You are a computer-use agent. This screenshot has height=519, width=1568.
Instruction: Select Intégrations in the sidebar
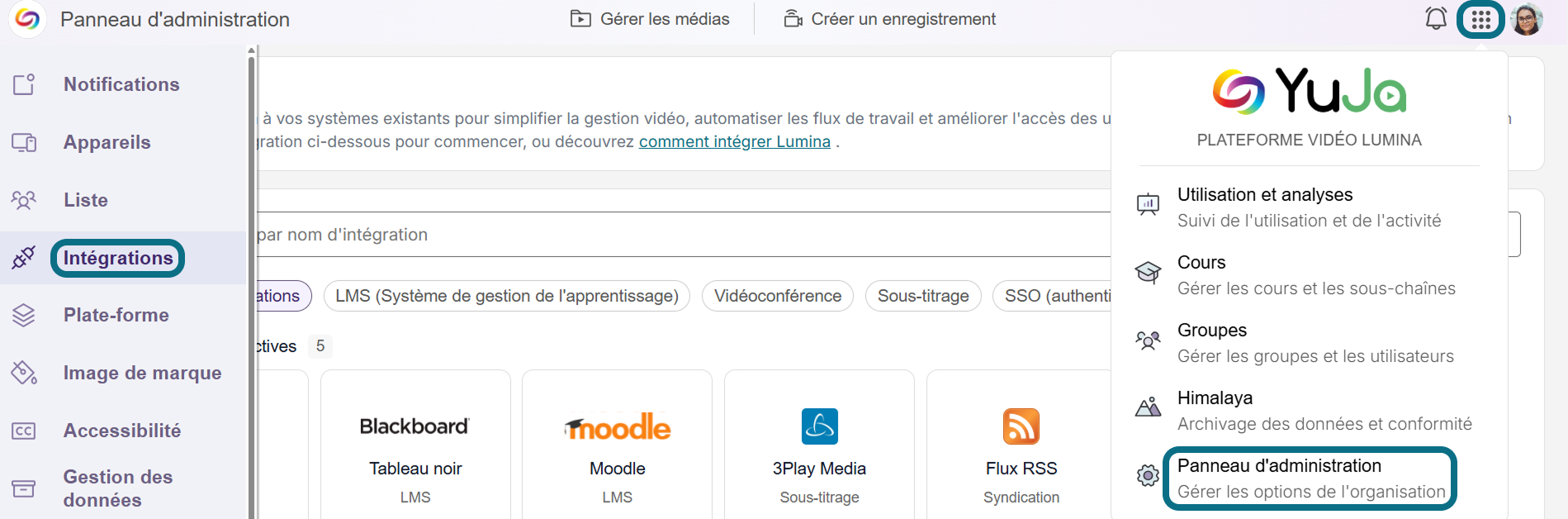118,258
